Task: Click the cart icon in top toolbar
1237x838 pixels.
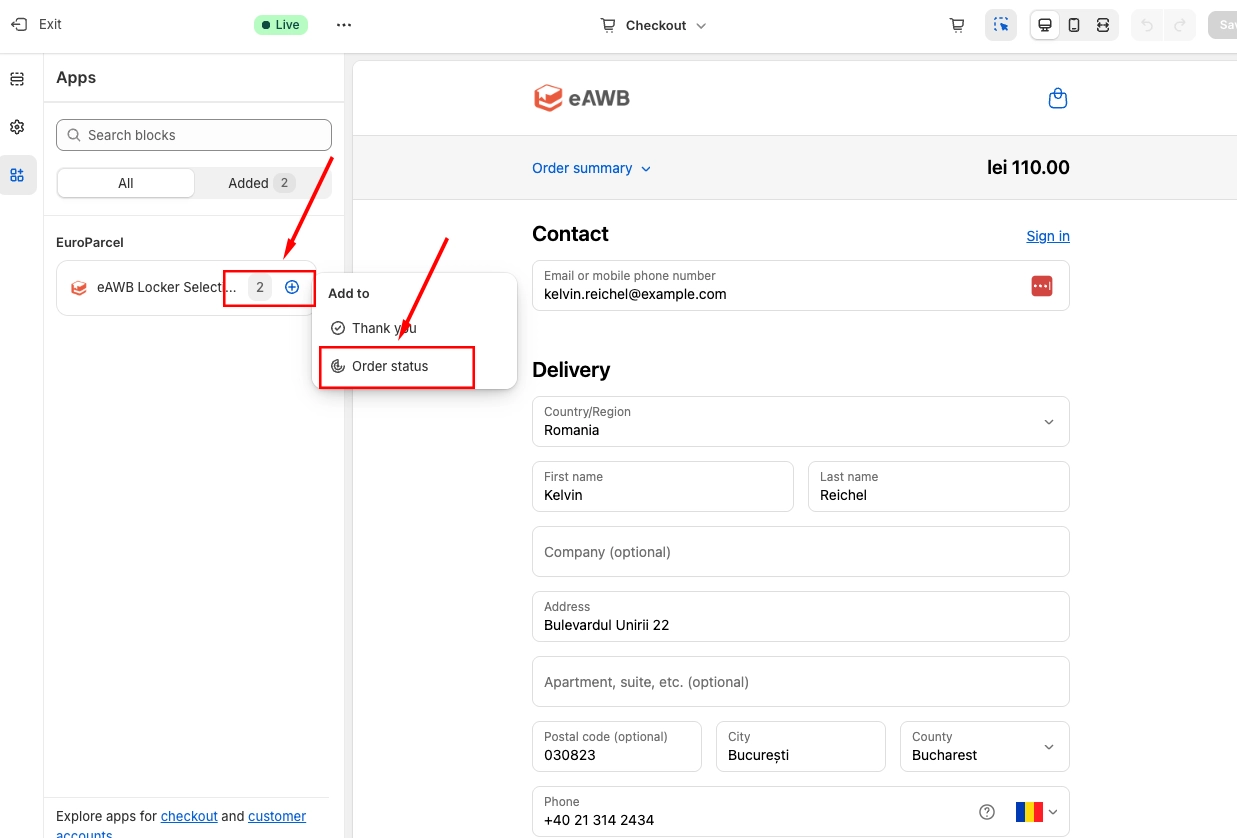Action: coord(957,25)
